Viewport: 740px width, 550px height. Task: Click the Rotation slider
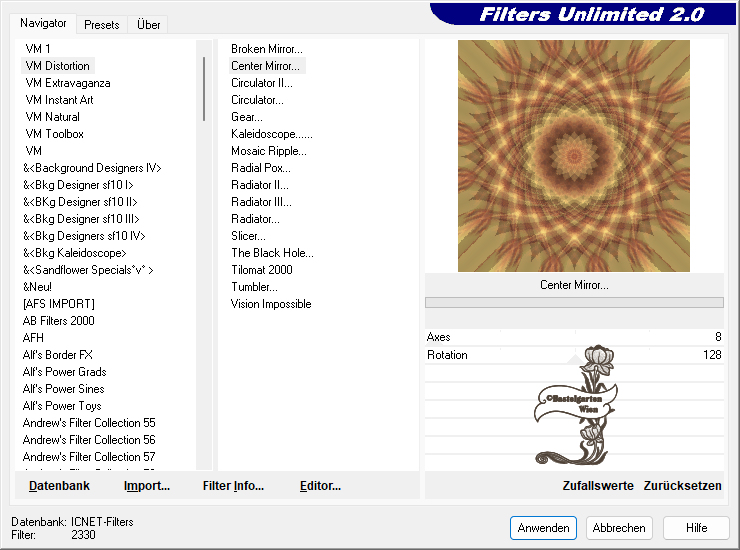click(573, 355)
